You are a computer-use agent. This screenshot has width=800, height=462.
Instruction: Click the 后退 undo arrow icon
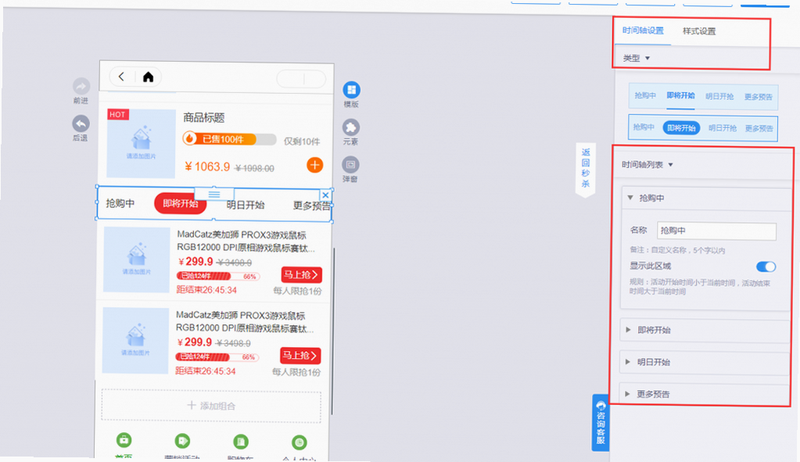coord(81,123)
